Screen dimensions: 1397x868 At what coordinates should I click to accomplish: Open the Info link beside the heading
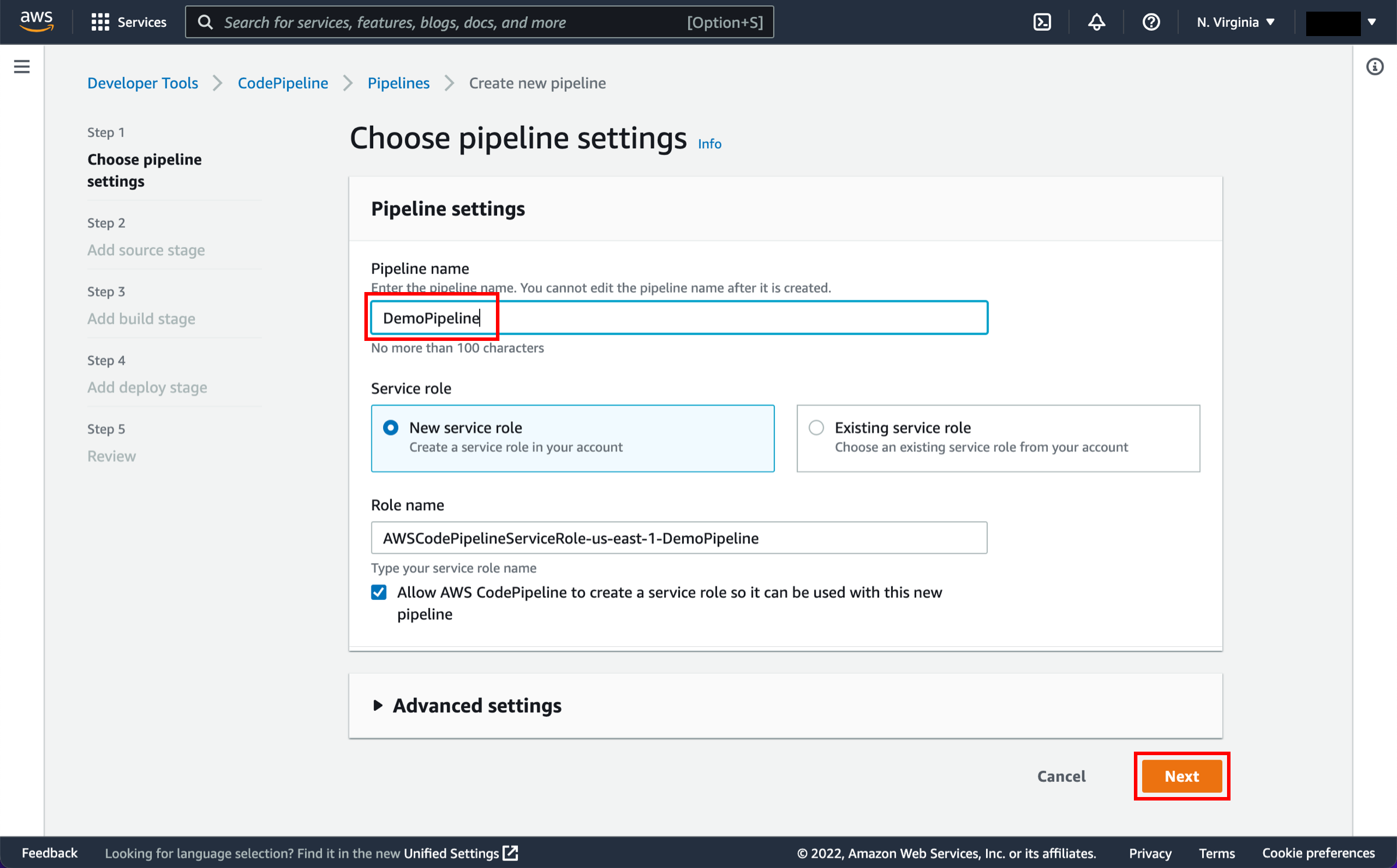pyautogui.click(x=710, y=144)
